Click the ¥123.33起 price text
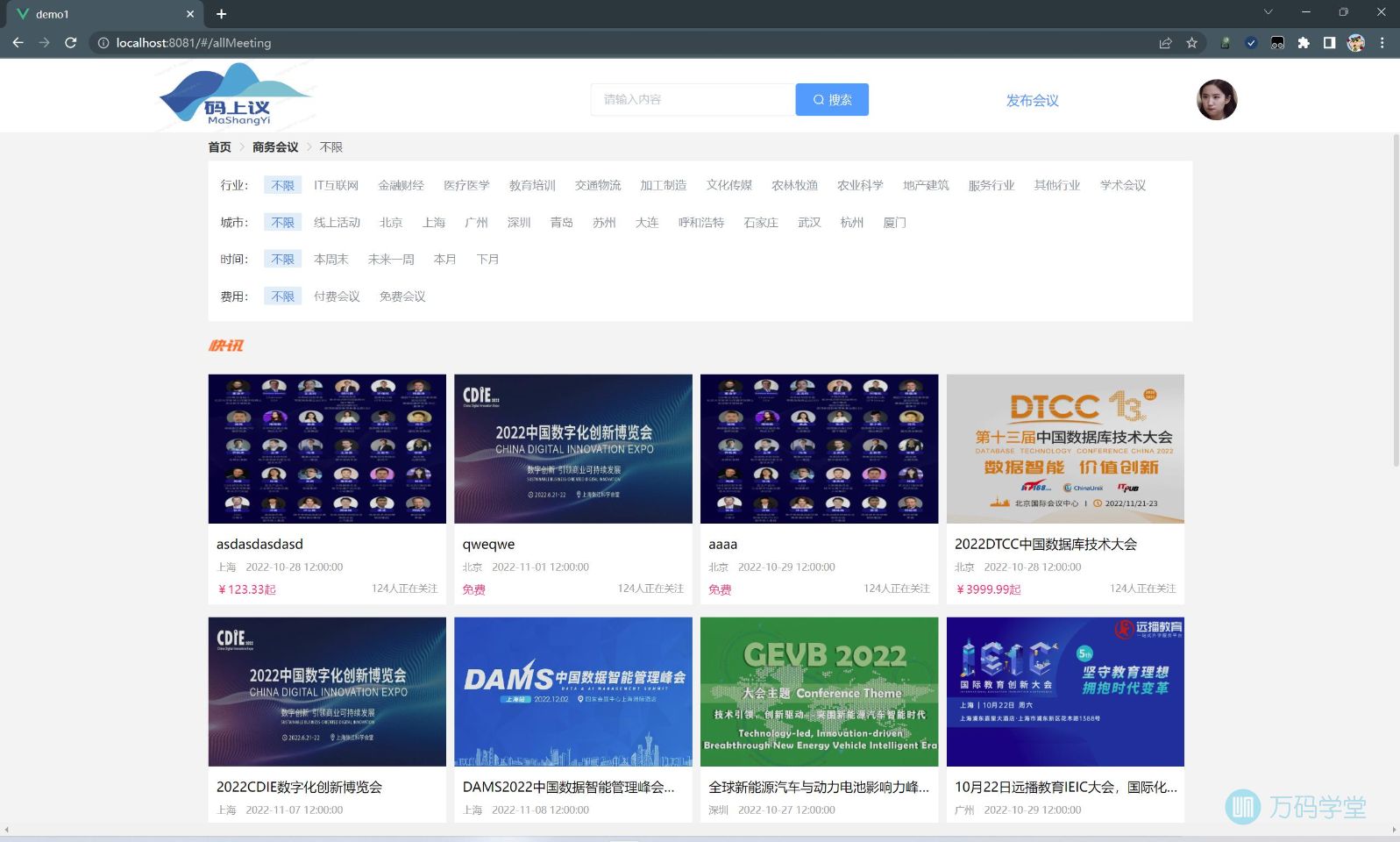This screenshot has width=1400, height=842. [246, 589]
